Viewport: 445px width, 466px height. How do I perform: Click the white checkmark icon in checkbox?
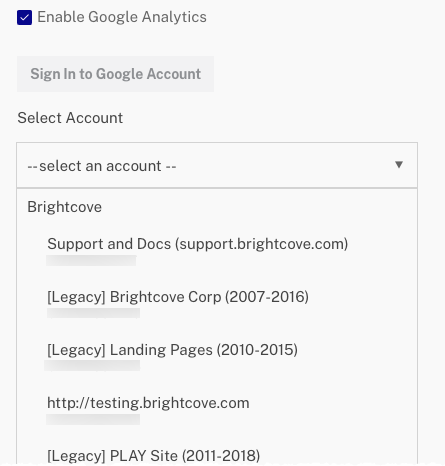(x=24, y=18)
